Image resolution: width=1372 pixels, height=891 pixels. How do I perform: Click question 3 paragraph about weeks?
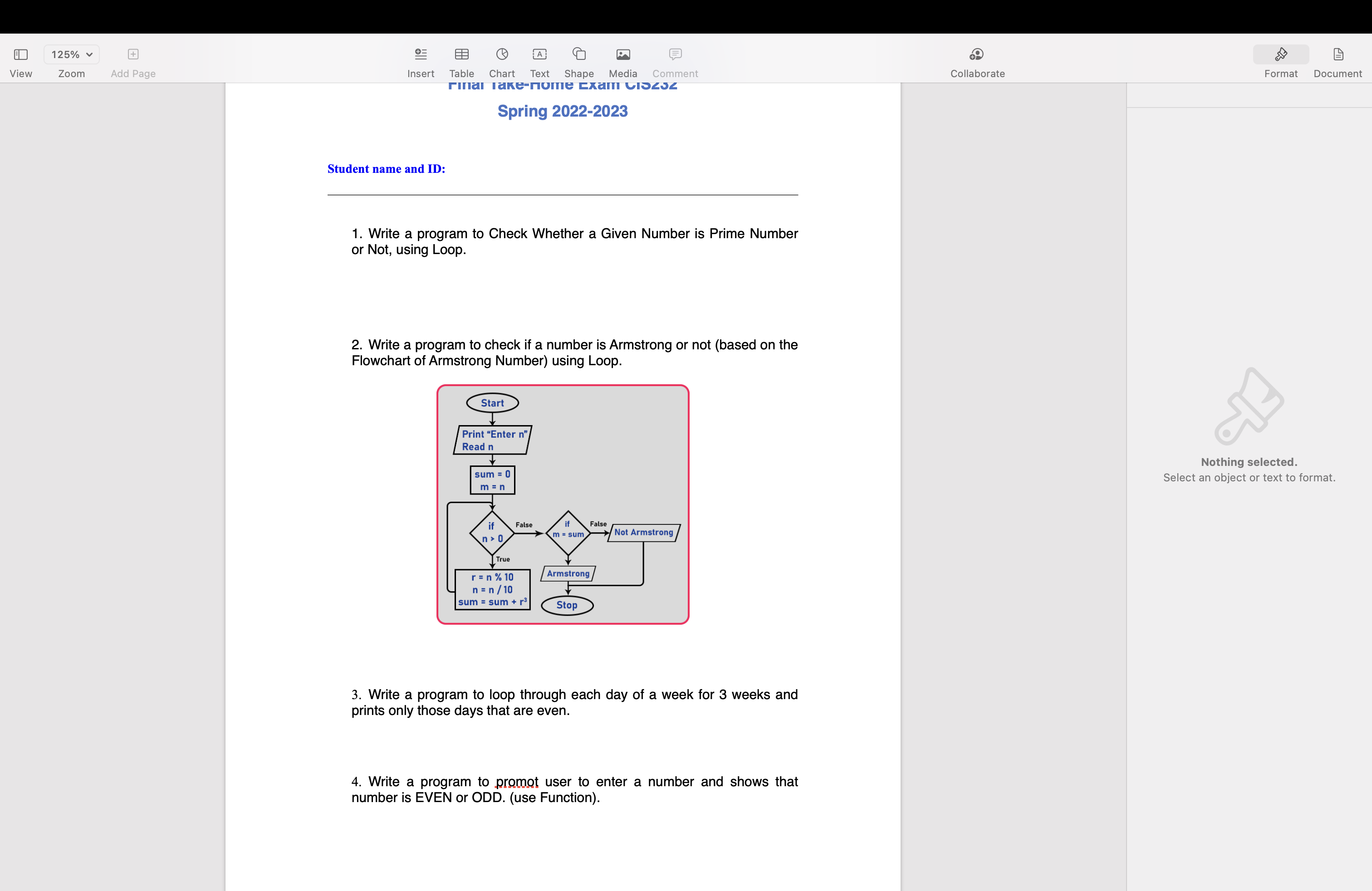point(574,702)
